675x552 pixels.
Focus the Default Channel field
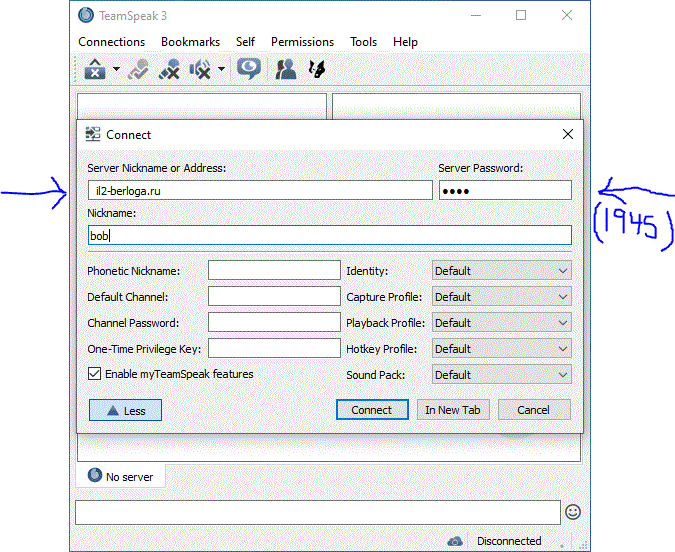point(274,296)
